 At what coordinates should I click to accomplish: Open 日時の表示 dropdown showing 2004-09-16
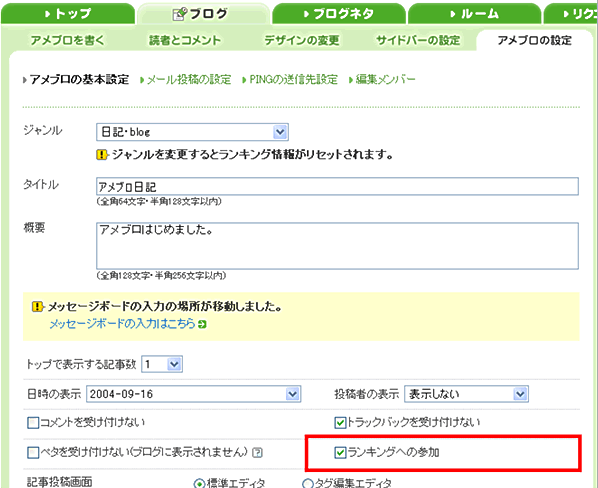click(194, 394)
